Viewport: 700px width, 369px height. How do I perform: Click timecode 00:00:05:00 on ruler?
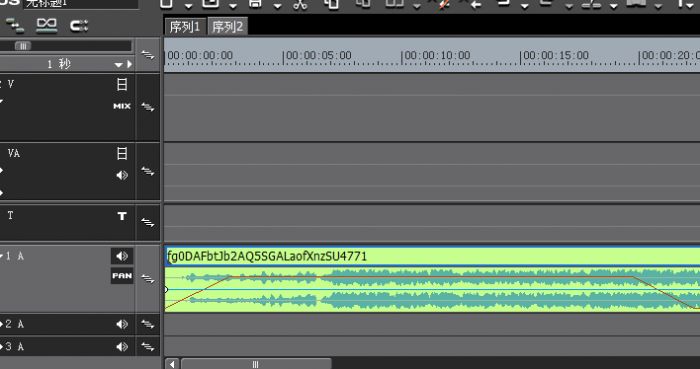pyautogui.click(x=318, y=56)
